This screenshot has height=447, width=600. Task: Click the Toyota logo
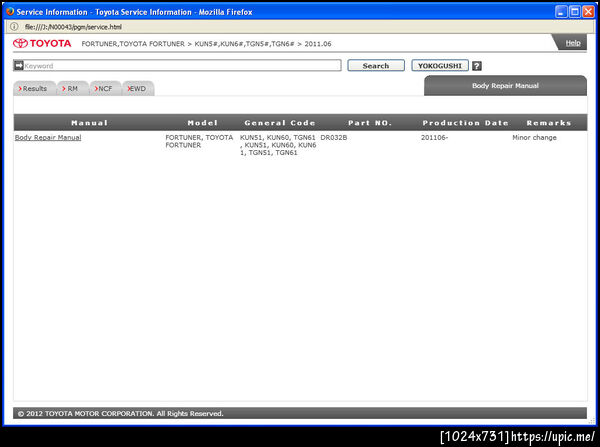42,43
